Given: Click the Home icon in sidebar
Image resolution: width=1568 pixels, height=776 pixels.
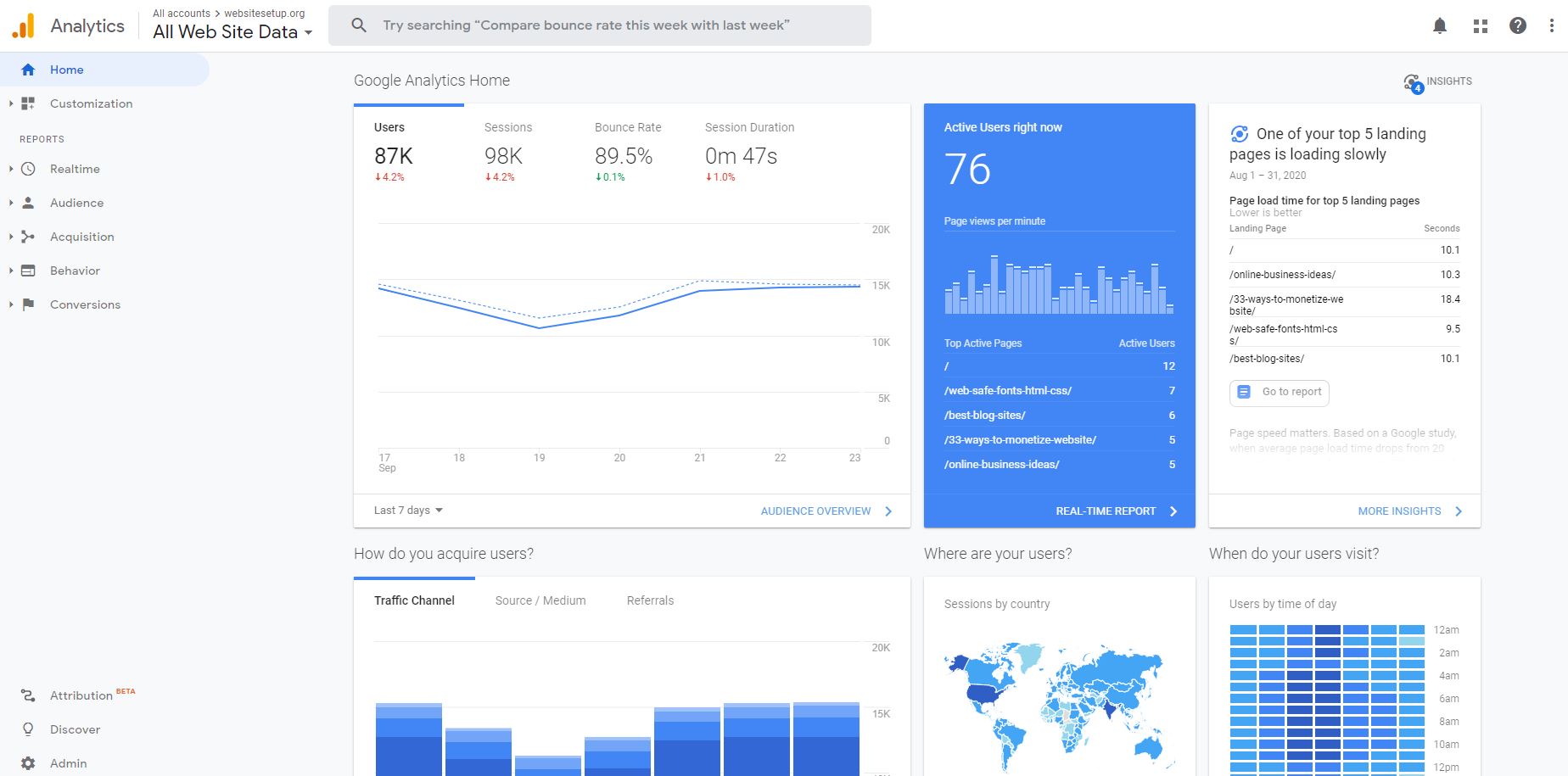Looking at the screenshot, I should pyautogui.click(x=28, y=70).
